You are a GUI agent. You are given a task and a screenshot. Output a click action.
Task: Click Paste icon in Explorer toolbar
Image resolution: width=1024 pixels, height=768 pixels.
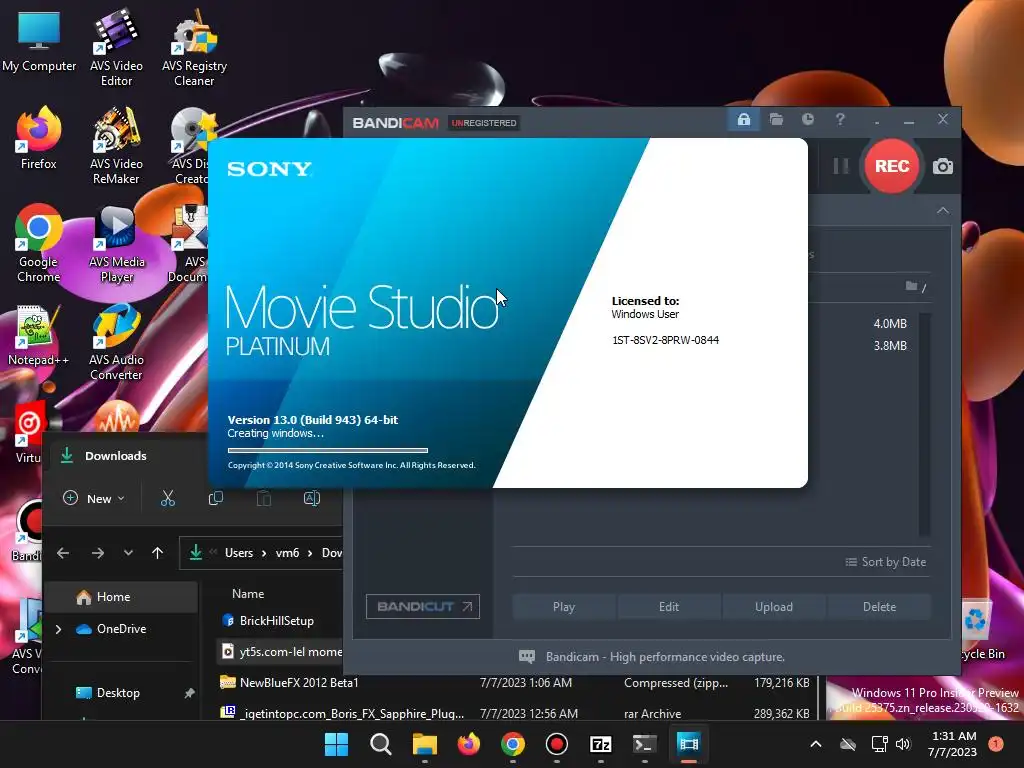pyautogui.click(x=264, y=498)
